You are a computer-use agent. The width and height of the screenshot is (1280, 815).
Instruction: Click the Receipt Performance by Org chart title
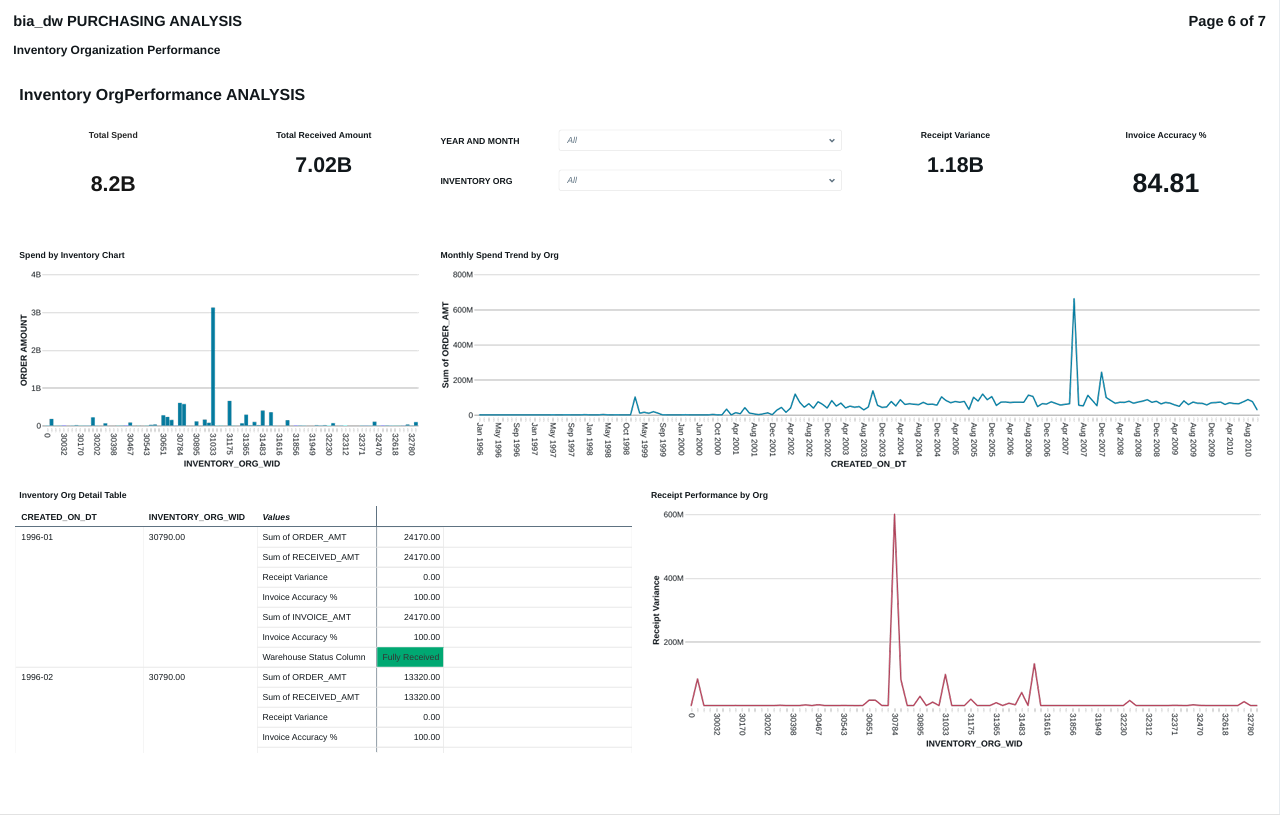click(x=709, y=495)
